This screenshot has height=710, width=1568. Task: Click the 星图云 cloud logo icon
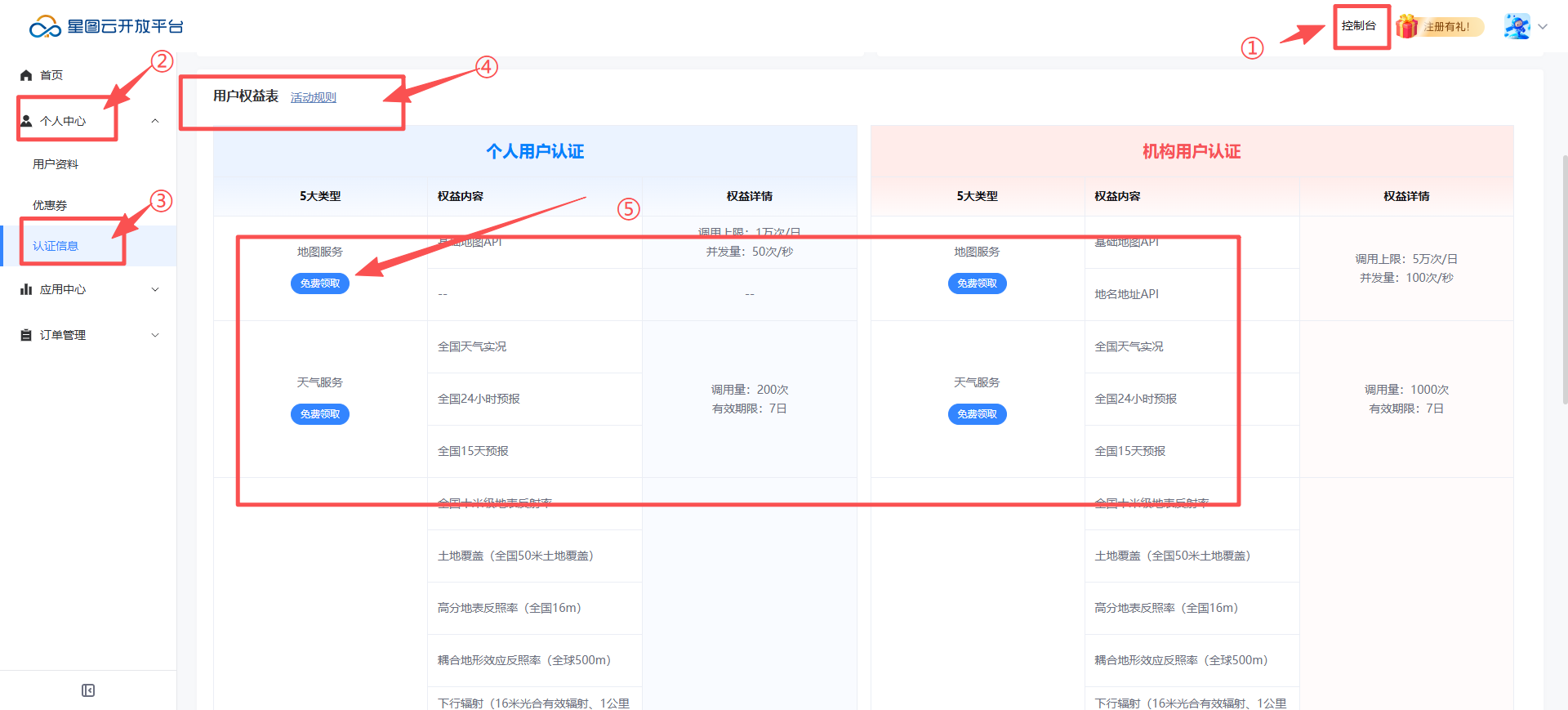point(45,27)
